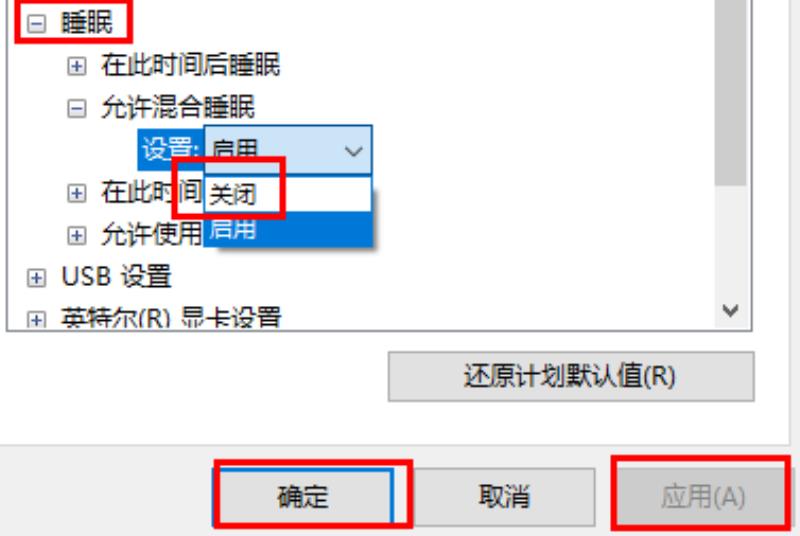Select the USB 设置 tree label
Viewport: 800px width, 536px height.
[x=116, y=277]
